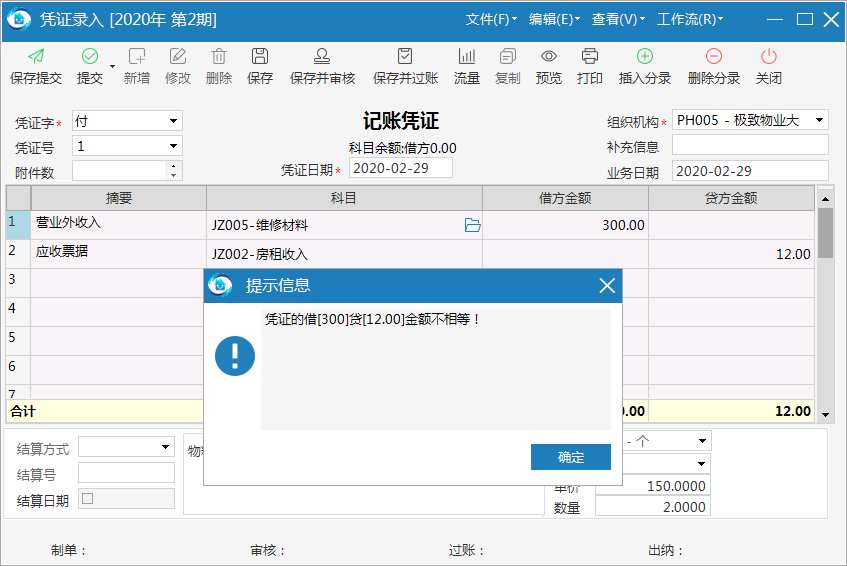Click the 贷方金额 column header
This screenshot has width=847, height=566.
731,198
